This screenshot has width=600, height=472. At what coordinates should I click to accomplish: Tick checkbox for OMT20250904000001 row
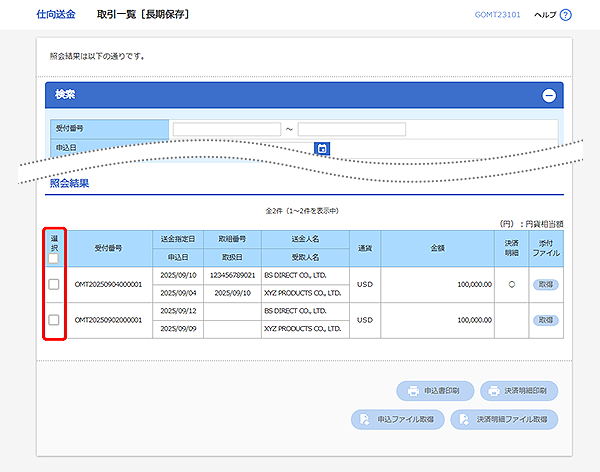(54, 284)
